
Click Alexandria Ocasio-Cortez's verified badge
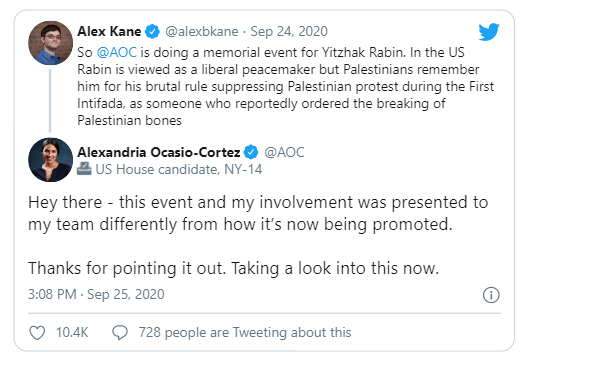click(x=251, y=152)
